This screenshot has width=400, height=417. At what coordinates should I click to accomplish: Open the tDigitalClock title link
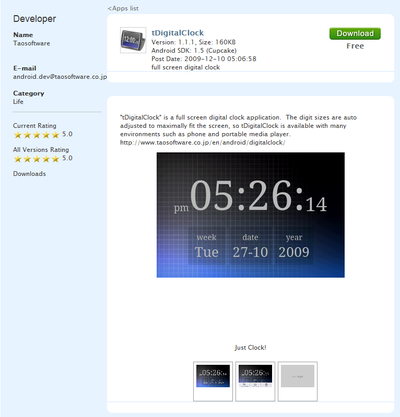click(x=178, y=33)
